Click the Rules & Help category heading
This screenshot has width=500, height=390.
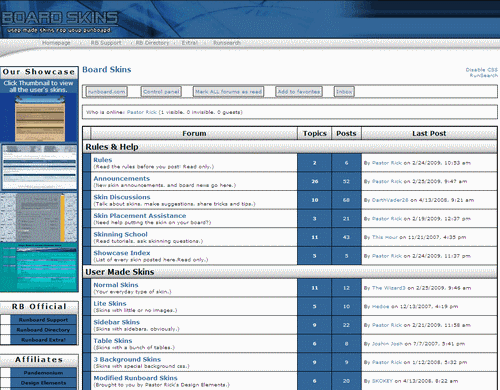pos(112,147)
